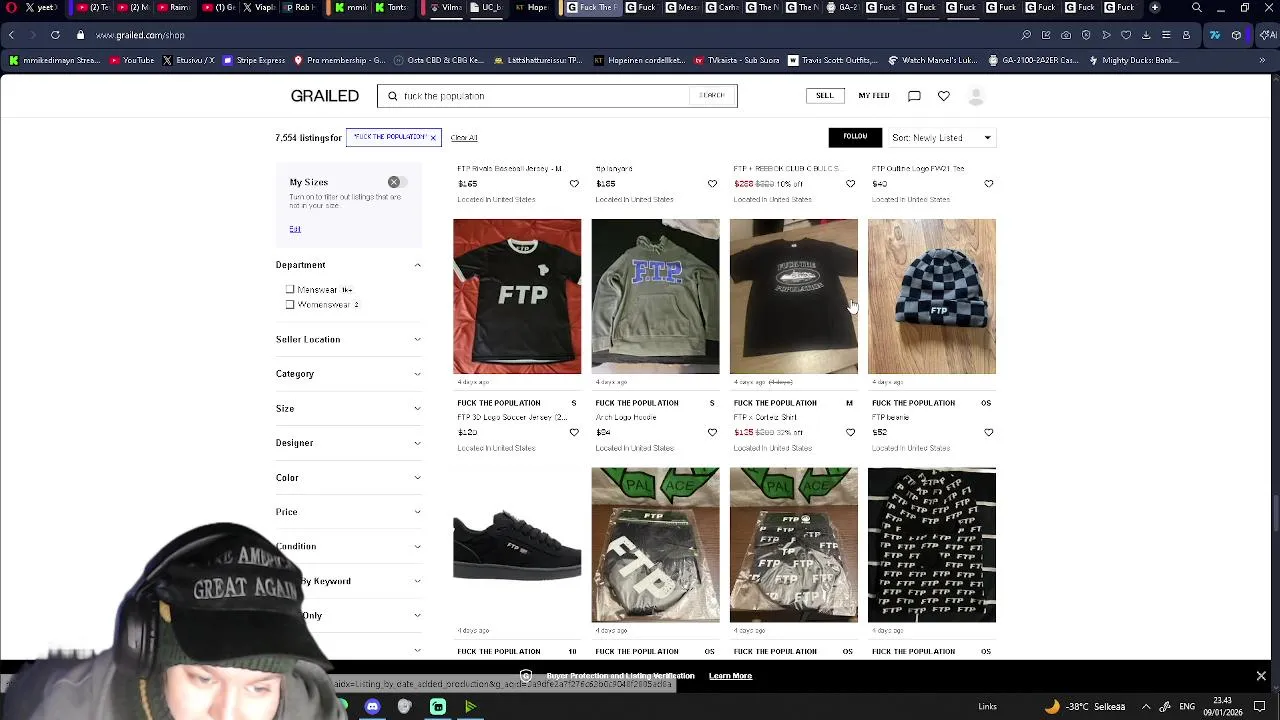This screenshot has height=720, width=1280.
Task: Expand the Color filter
Action: click(x=348, y=477)
